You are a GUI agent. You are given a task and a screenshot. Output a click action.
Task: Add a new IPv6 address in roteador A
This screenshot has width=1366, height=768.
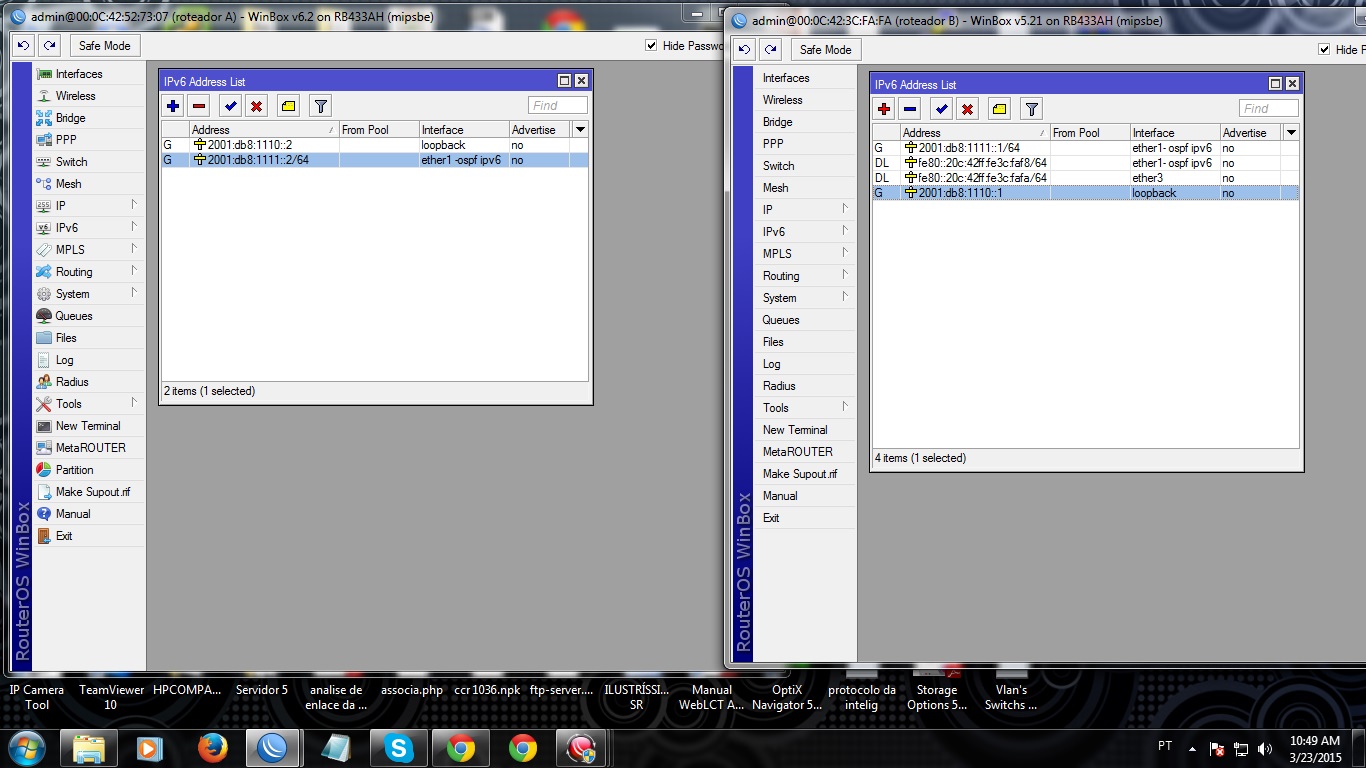pos(173,106)
